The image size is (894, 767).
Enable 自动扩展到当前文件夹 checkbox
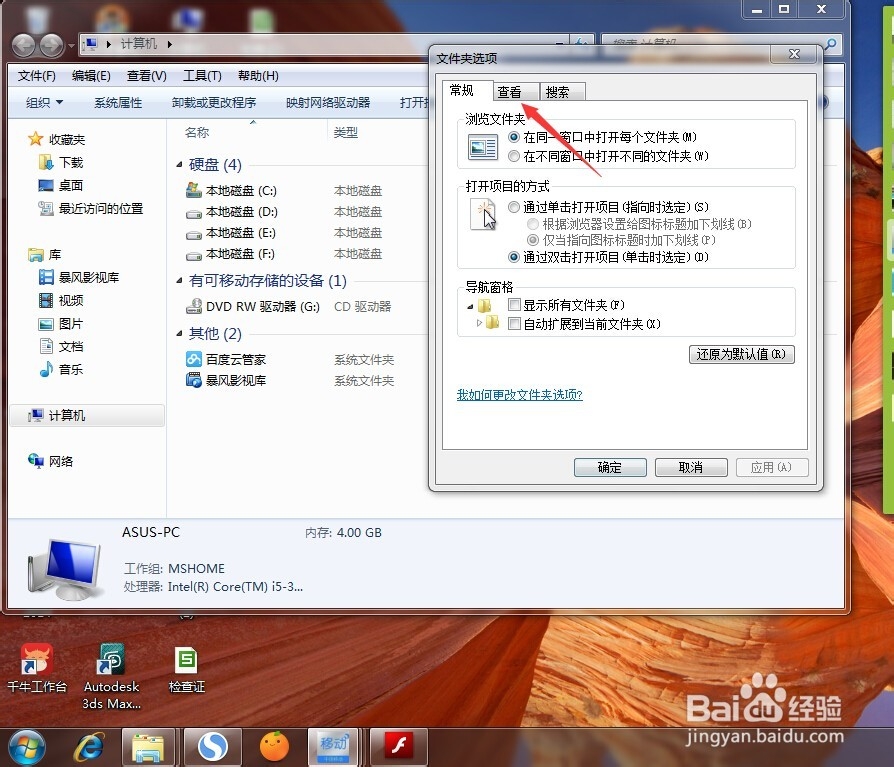(514, 324)
